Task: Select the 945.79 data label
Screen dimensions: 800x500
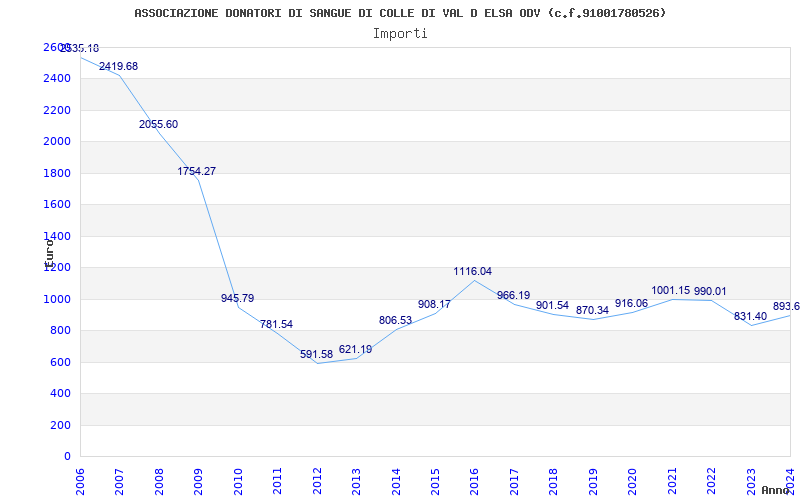Action: pos(237,298)
